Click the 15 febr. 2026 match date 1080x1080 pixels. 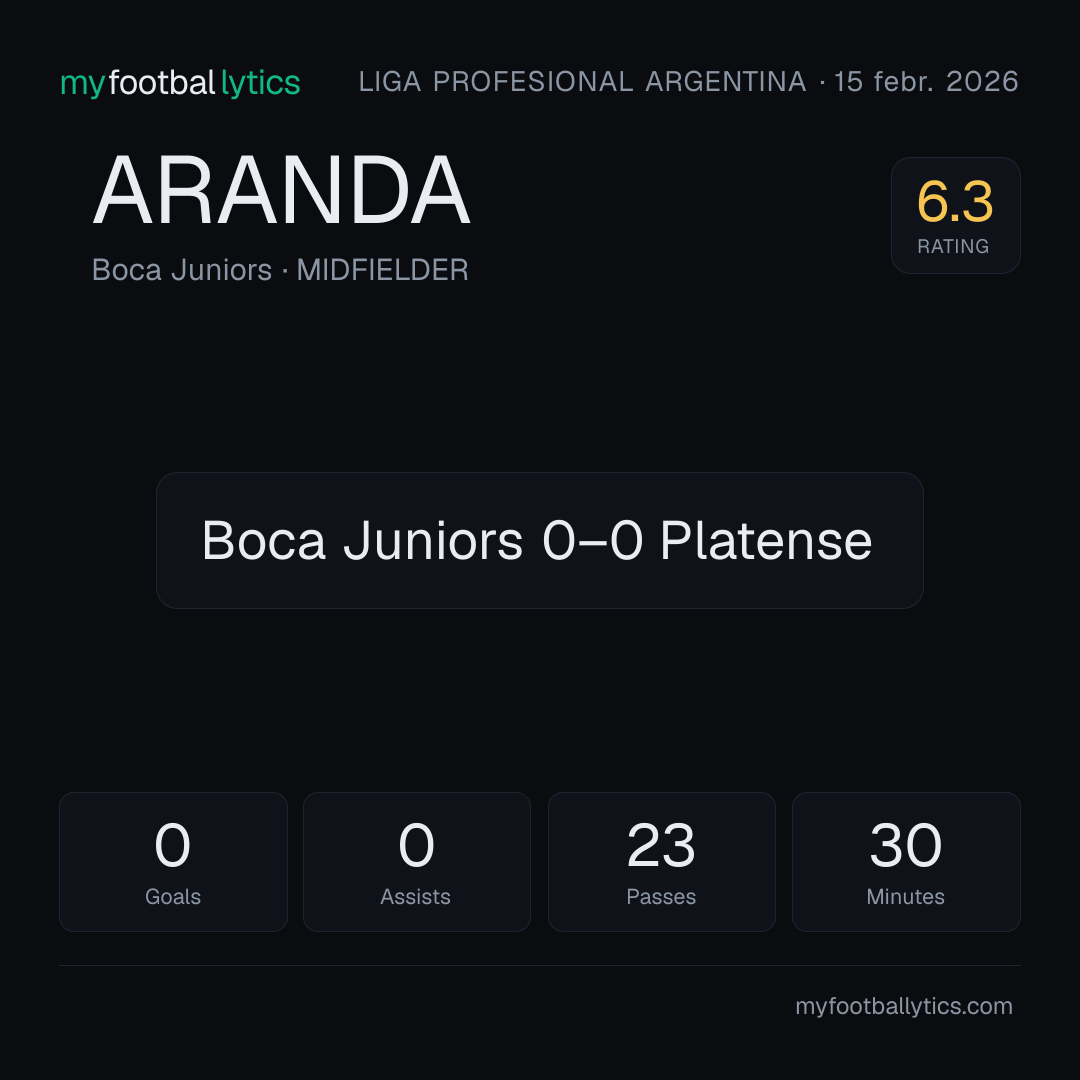point(926,82)
